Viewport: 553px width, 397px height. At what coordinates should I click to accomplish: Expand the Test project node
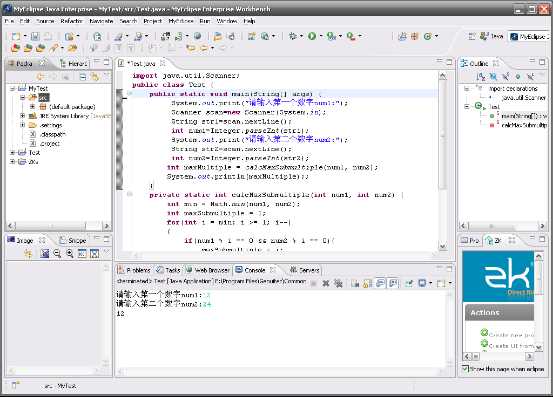[x=13, y=152]
